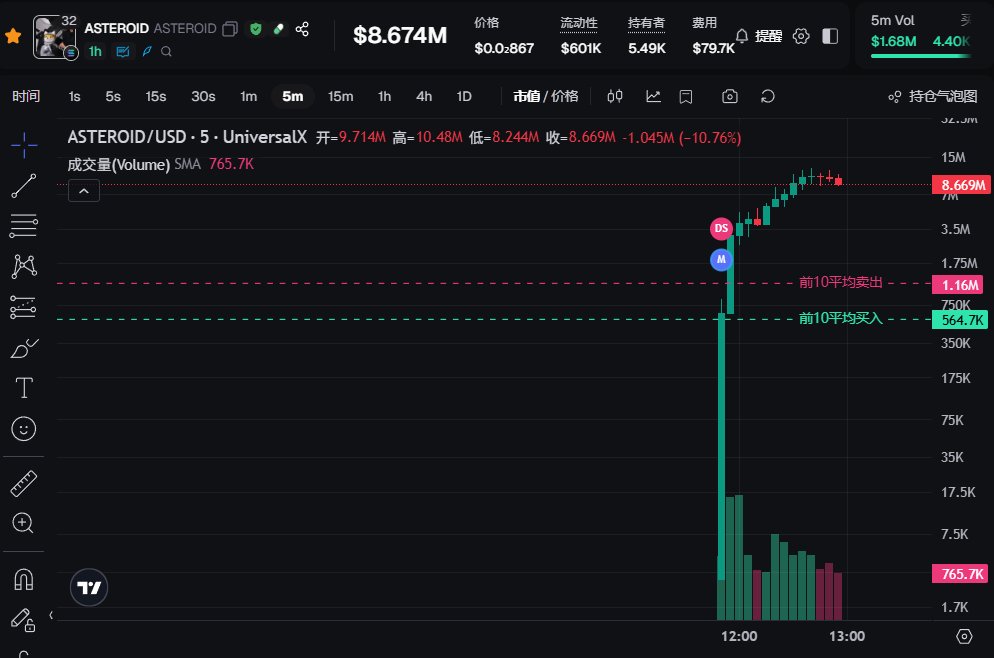Select the crosshair cursor tool
The height and width of the screenshot is (658, 994).
[x=24, y=145]
